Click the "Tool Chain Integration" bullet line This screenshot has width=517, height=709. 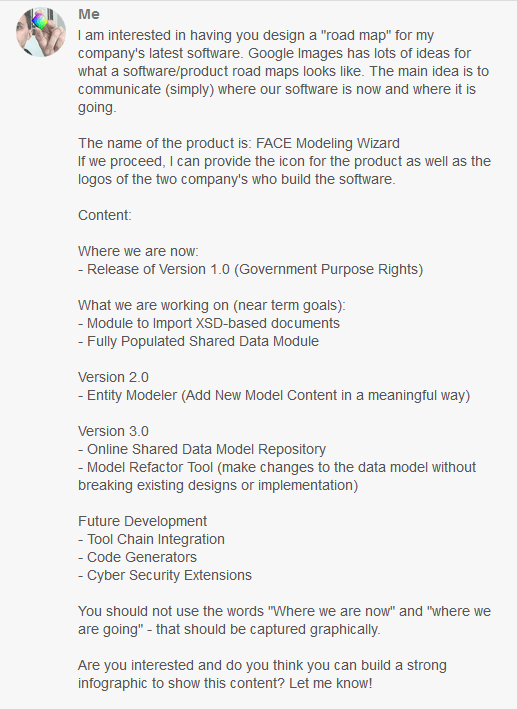point(151,539)
